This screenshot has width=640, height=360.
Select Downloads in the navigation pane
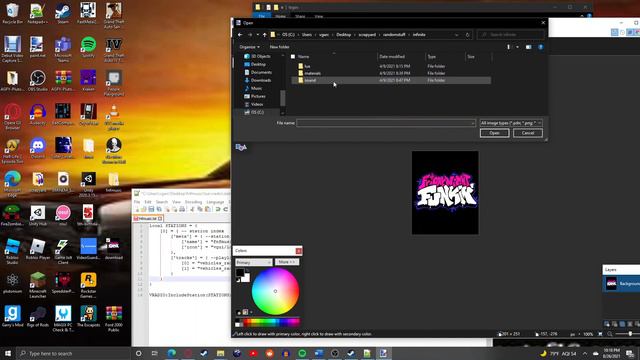click(260, 80)
